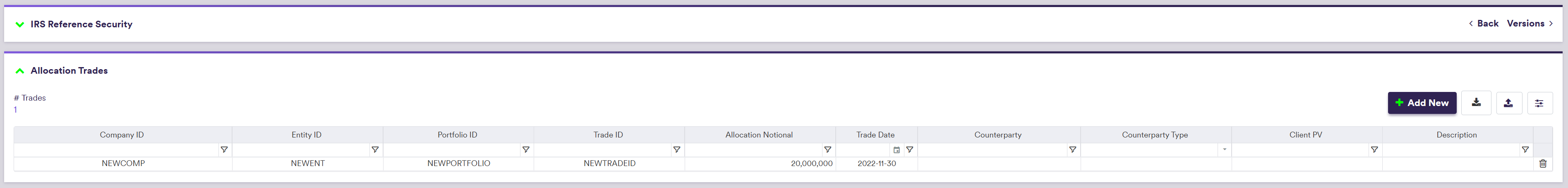Open the grid settings sliders icon
1568x188 pixels.
click(1539, 103)
